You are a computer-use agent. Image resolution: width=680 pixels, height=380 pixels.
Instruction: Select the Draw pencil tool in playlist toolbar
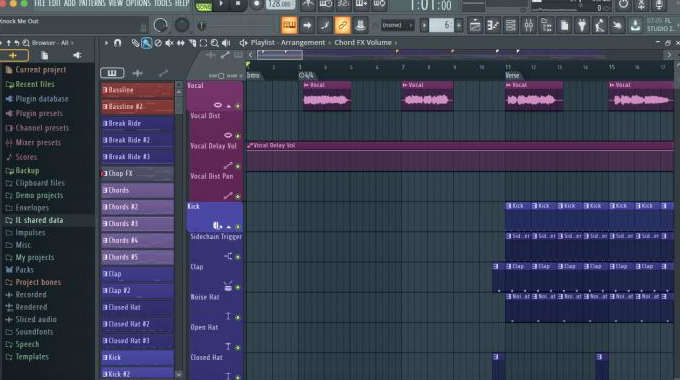tap(136, 43)
